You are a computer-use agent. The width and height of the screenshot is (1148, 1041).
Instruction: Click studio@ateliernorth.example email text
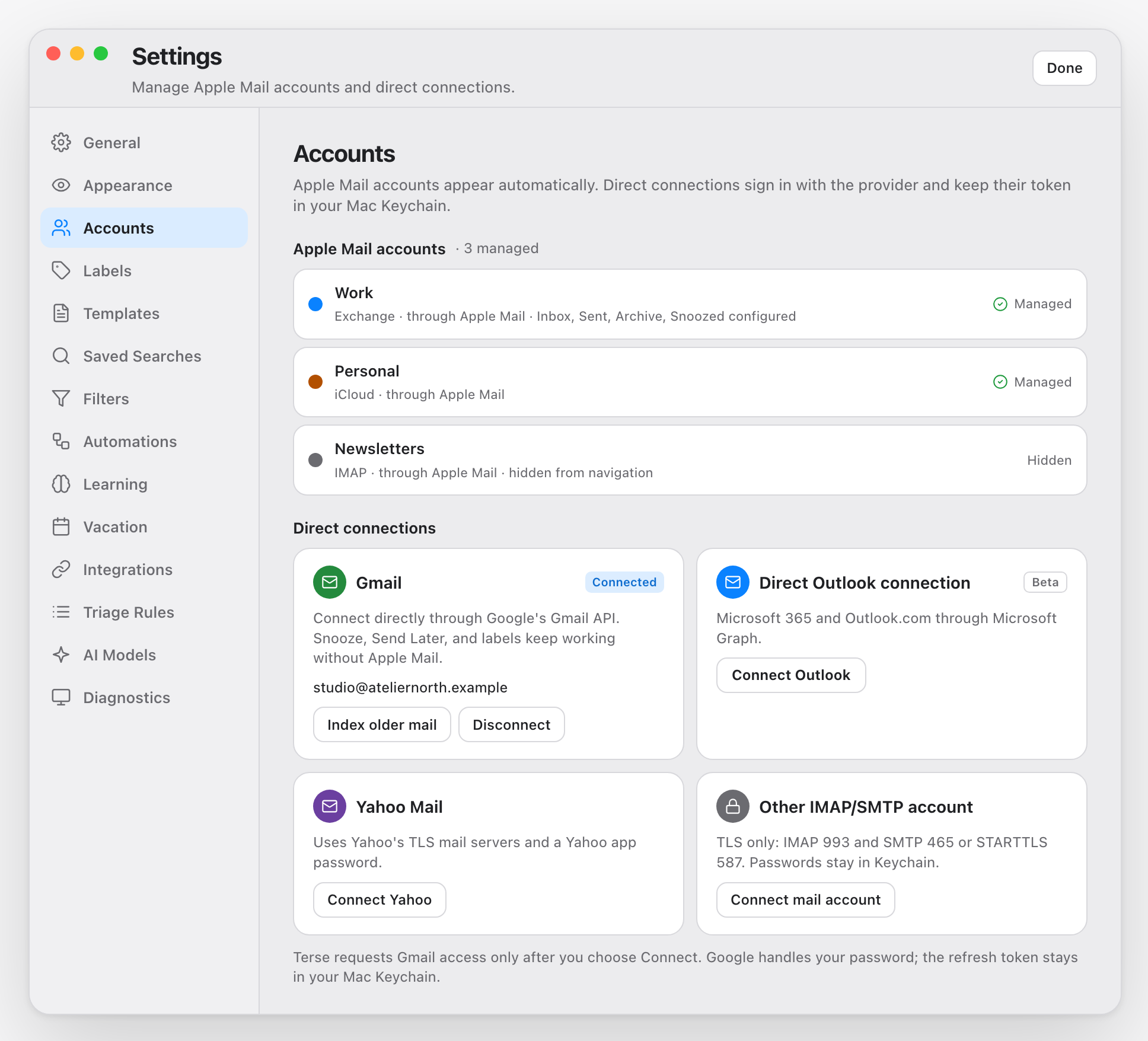410,688
